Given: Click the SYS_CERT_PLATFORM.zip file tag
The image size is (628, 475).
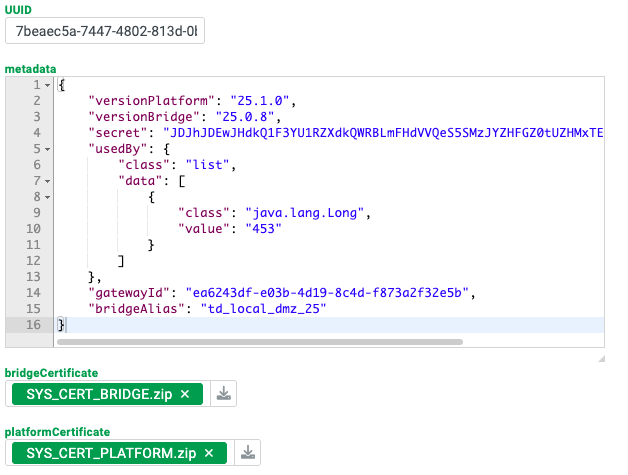Looking at the screenshot, I should [119, 453].
